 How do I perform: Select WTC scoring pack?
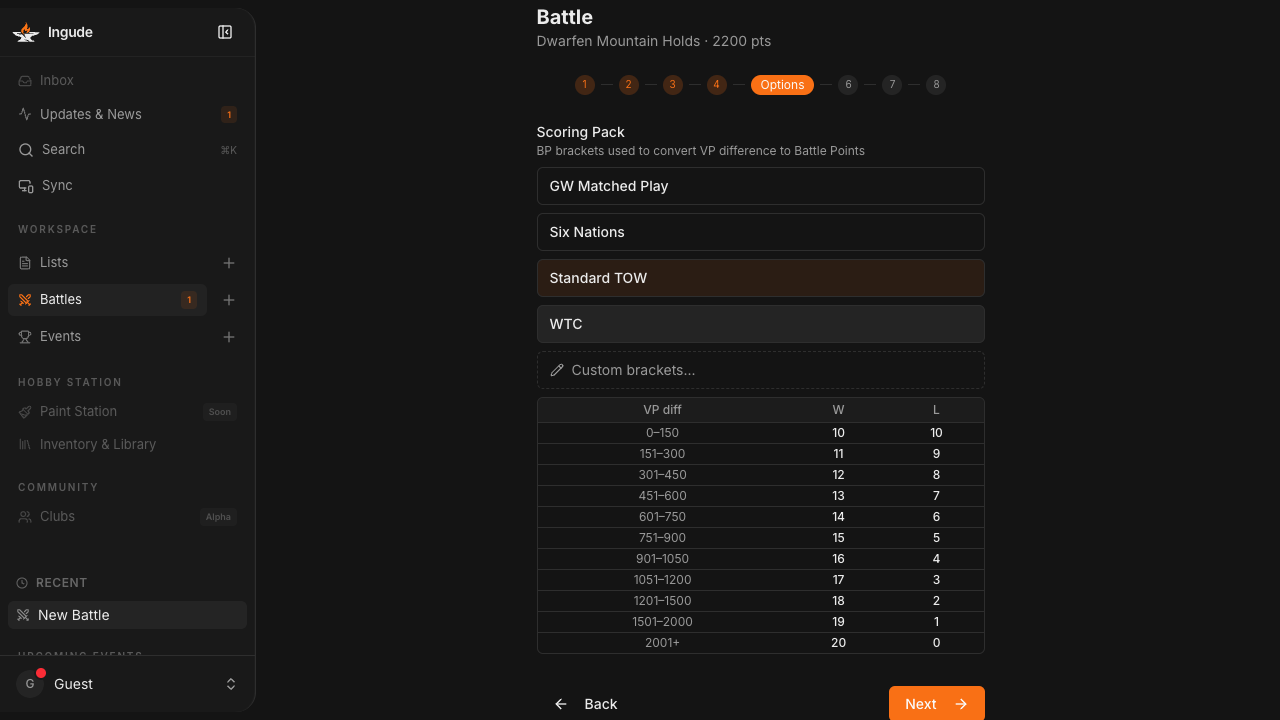(761, 324)
